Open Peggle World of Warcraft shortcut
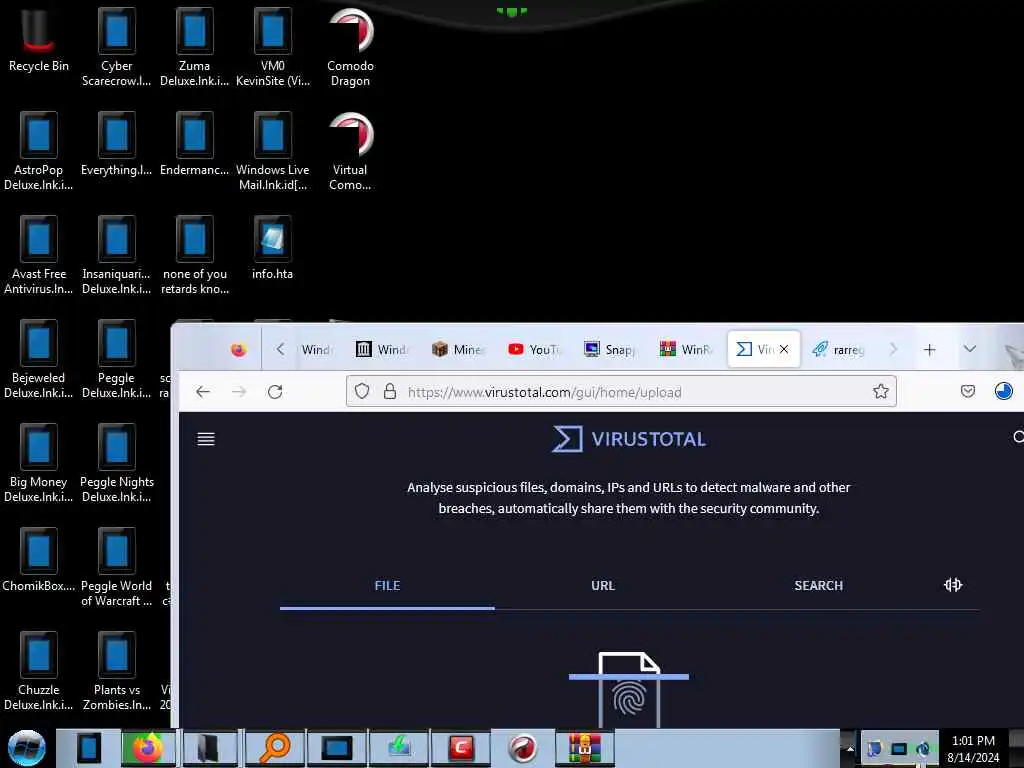Image resolution: width=1024 pixels, height=768 pixels. 116,566
